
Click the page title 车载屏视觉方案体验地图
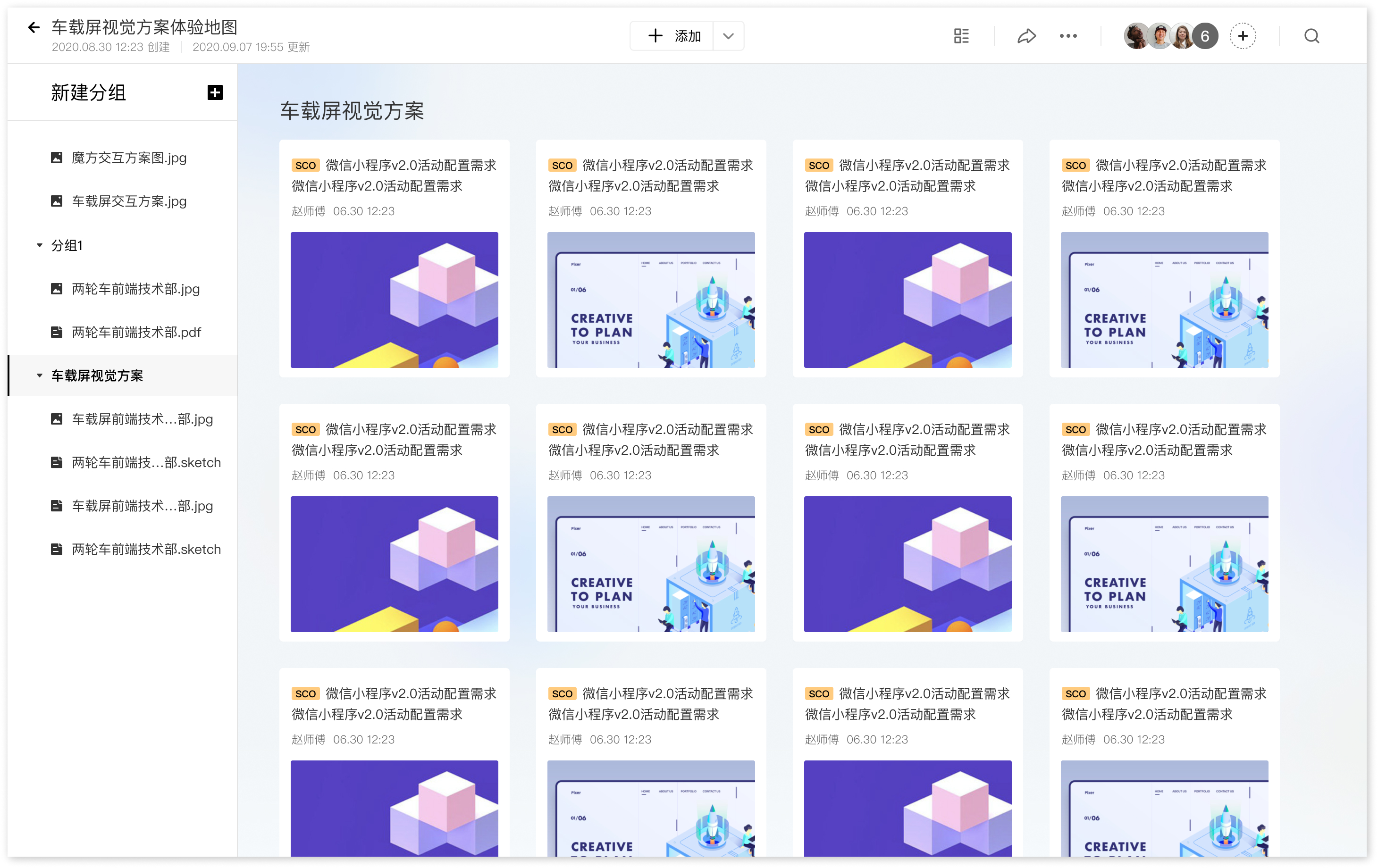144,26
